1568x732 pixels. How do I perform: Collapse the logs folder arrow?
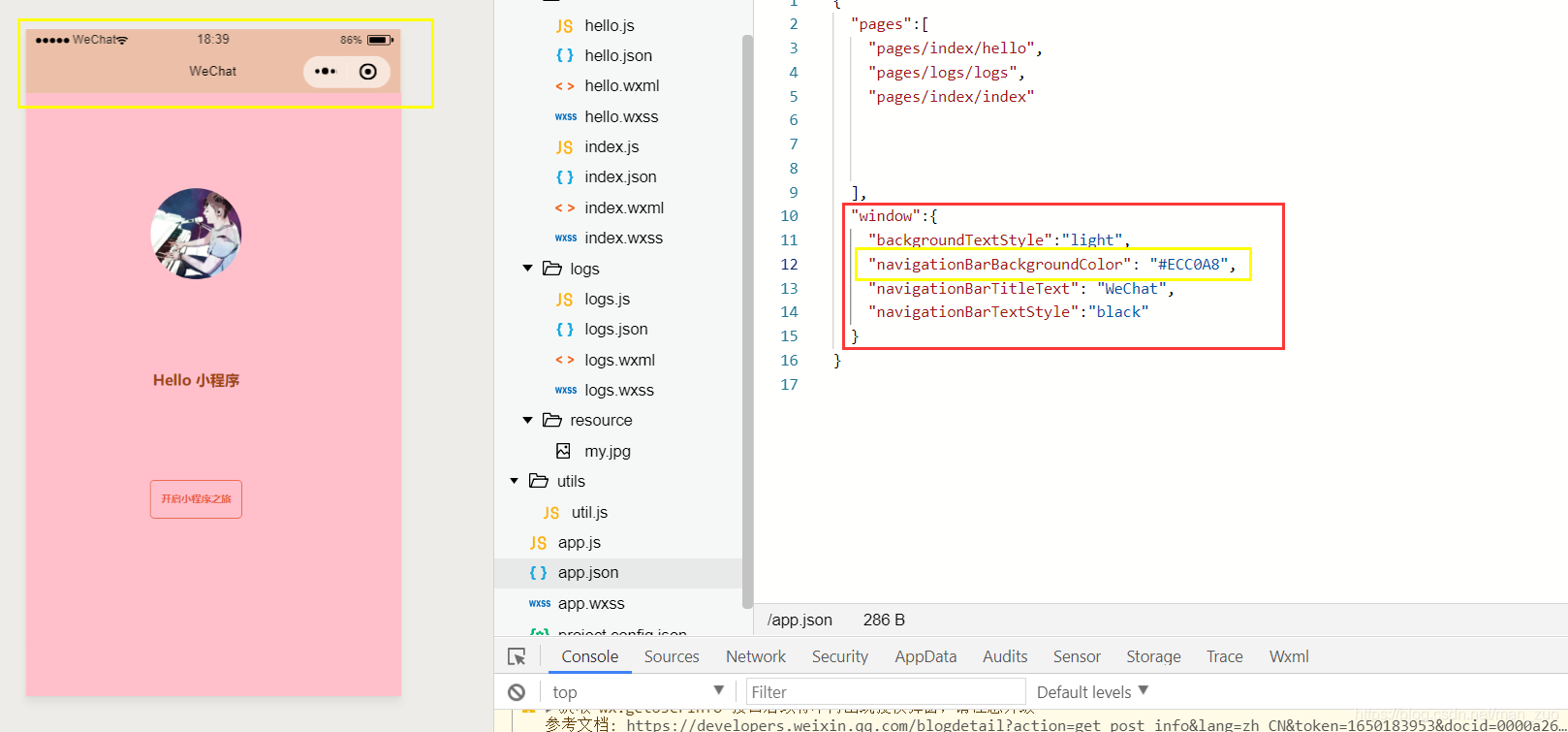click(x=528, y=269)
